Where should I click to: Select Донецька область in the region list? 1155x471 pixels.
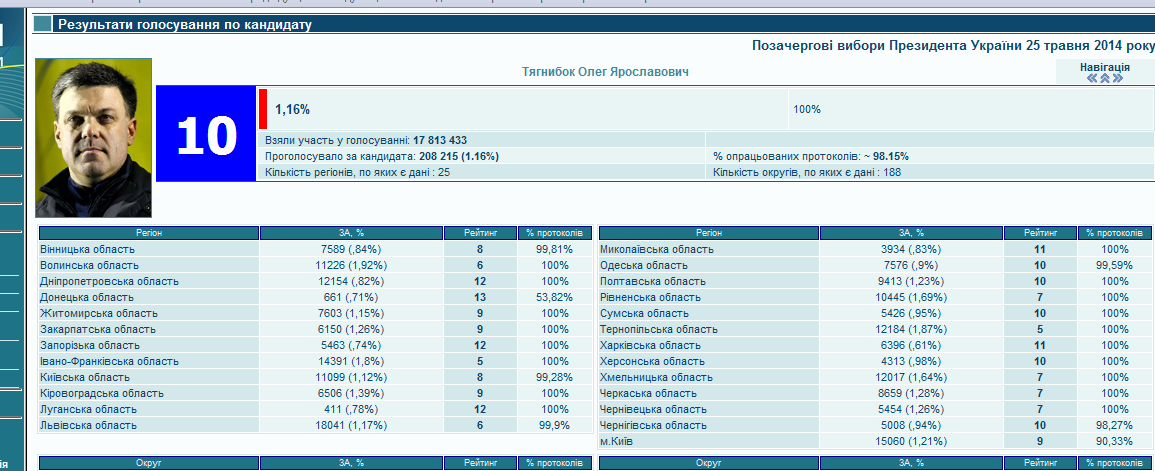[86, 297]
